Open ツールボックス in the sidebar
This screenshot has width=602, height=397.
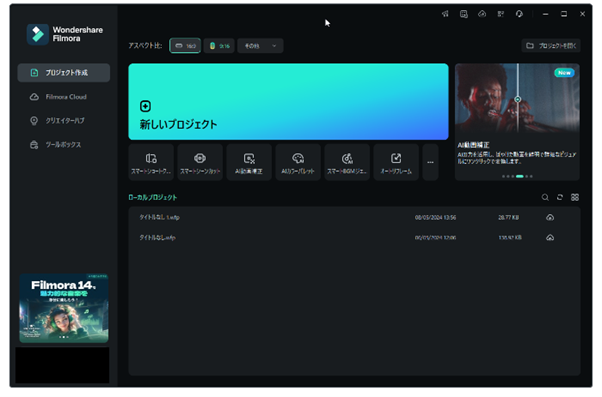(64, 145)
